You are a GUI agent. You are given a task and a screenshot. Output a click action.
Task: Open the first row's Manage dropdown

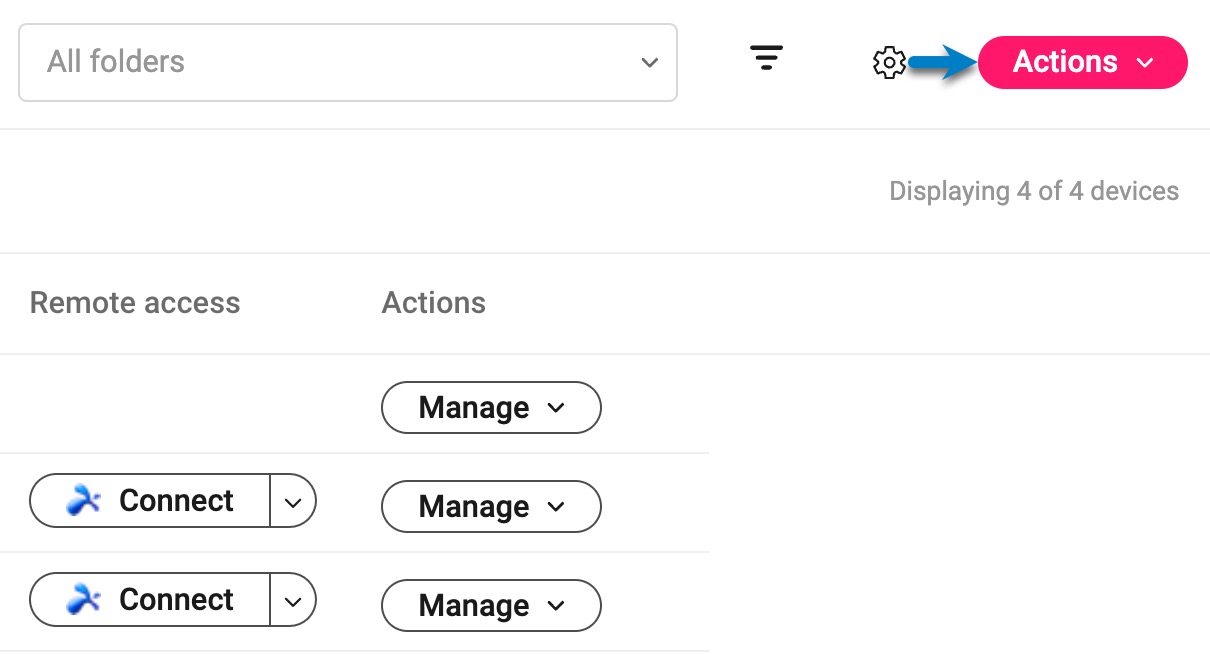(x=491, y=407)
